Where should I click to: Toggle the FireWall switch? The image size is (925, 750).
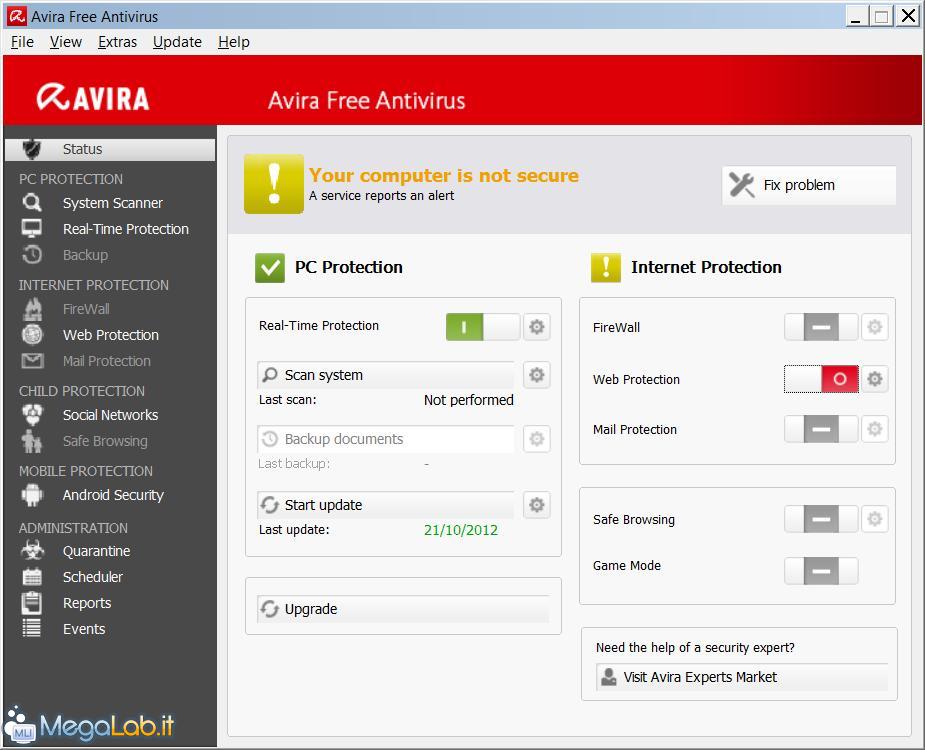pos(821,327)
